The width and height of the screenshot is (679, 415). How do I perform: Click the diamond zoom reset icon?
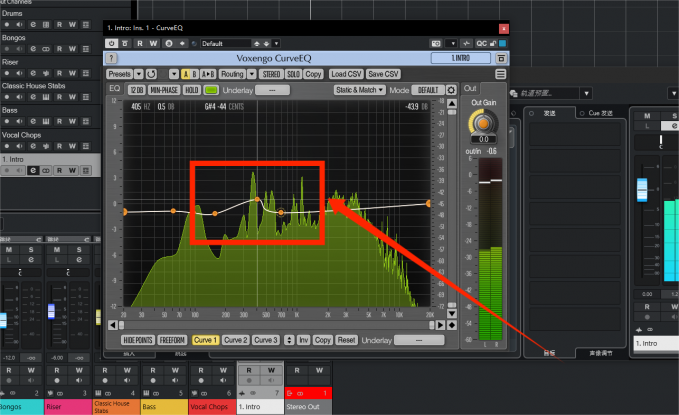[452, 325]
